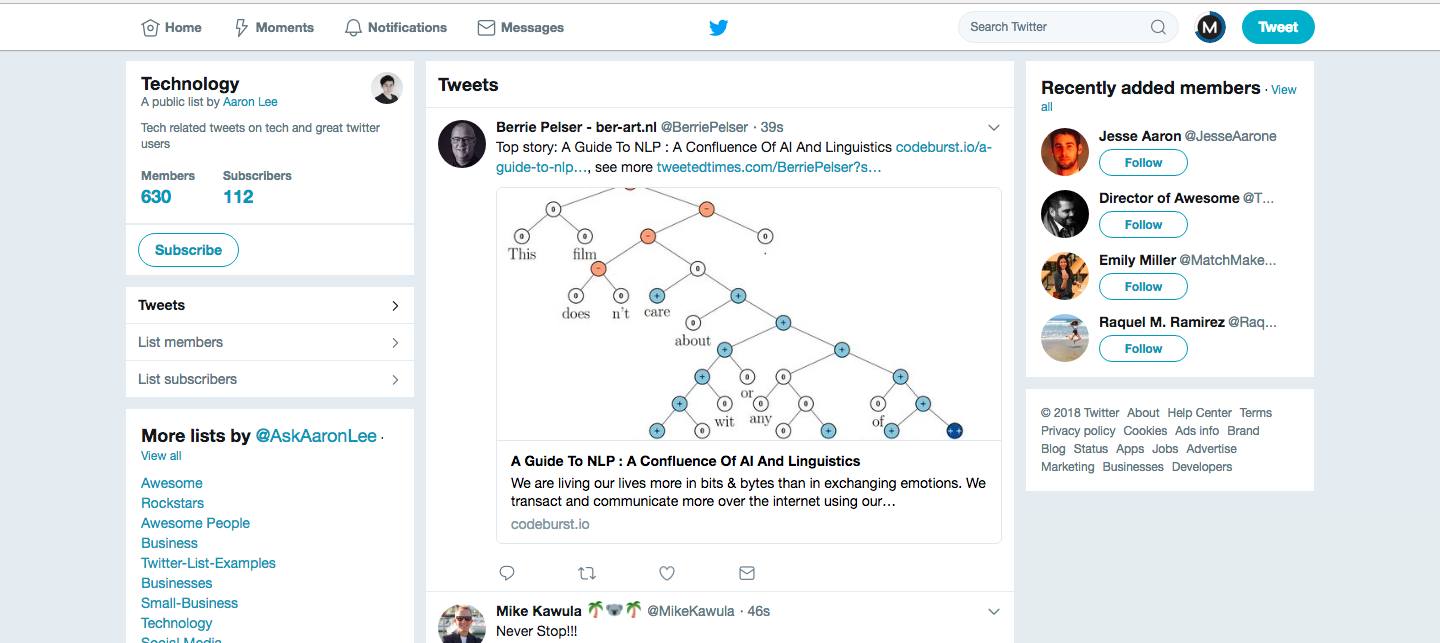Click the search magnifier icon
Image resolution: width=1440 pixels, height=643 pixels.
pyautogui.click(x=1158, y=27)
